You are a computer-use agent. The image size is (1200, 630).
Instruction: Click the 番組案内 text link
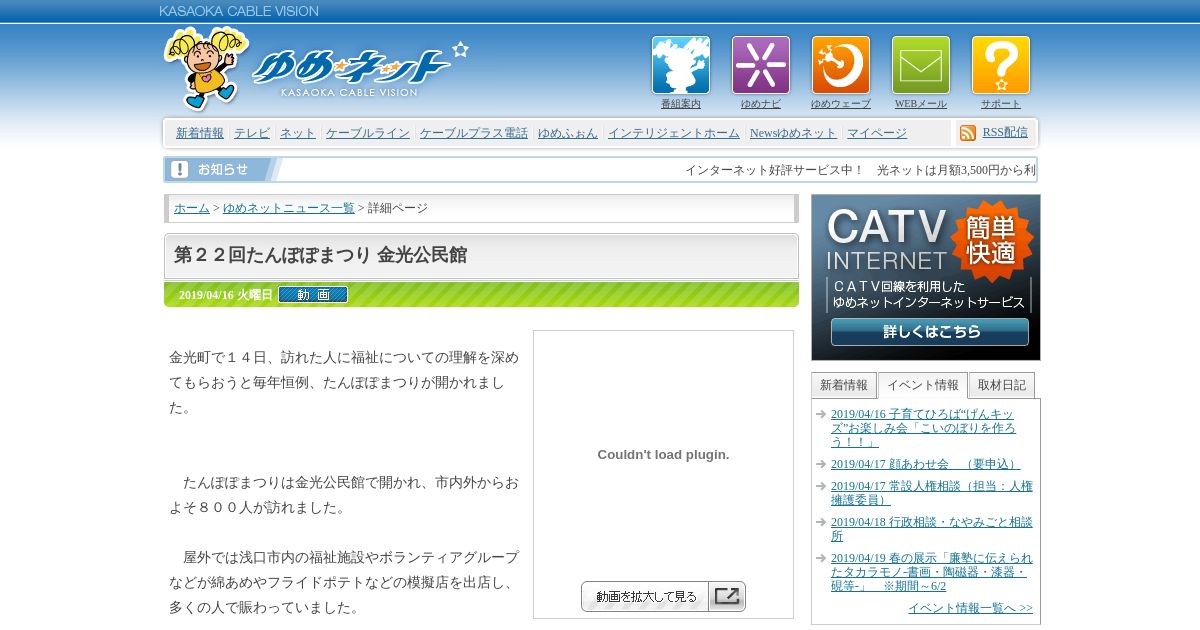(x=681, y=104)
